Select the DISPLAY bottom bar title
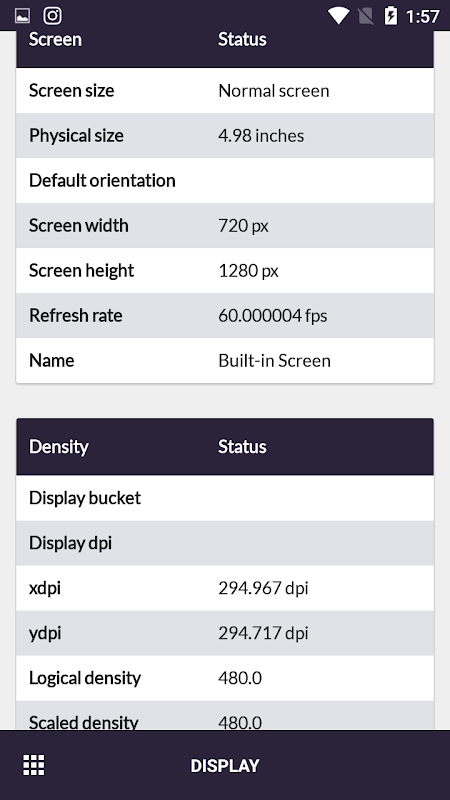Image resolution: width=450 pixels, height=800 pixels. [225, 765]
